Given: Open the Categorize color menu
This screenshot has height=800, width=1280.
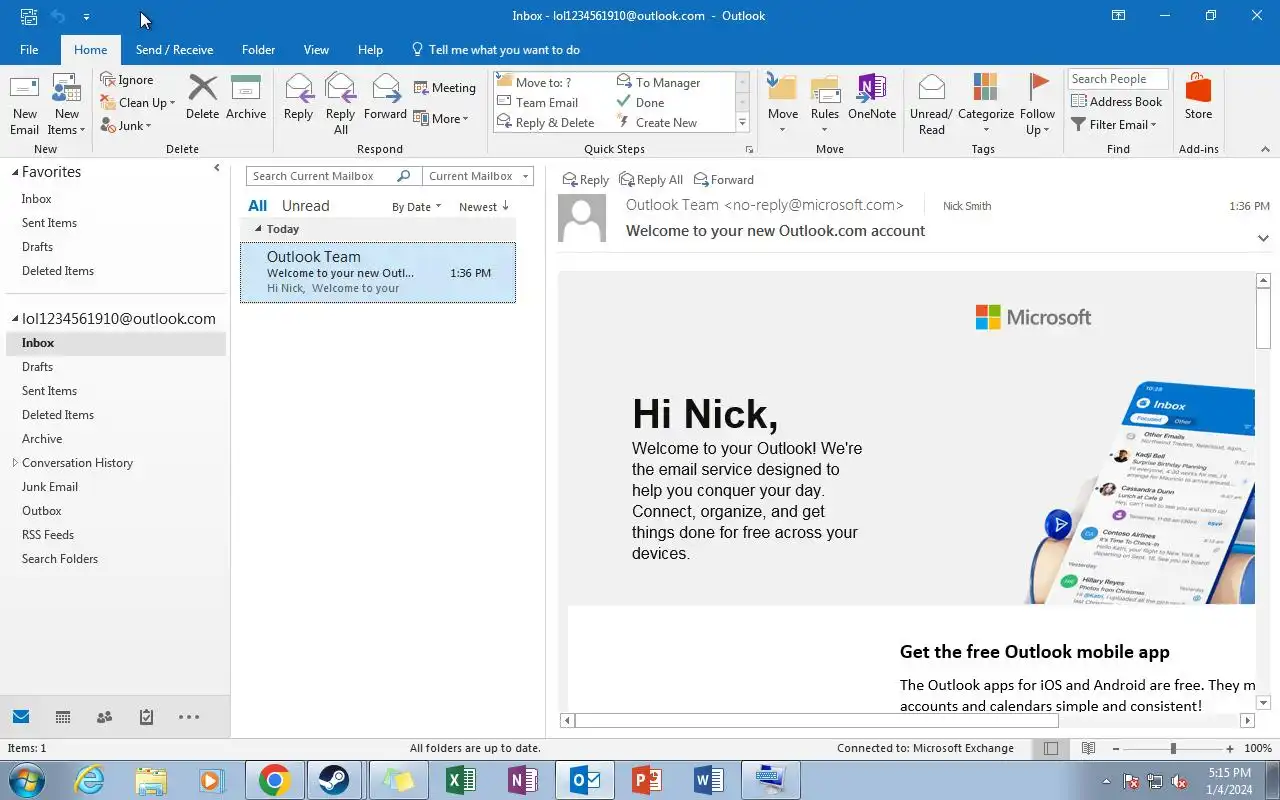Looking at the screenshot, I should (986, 105).
